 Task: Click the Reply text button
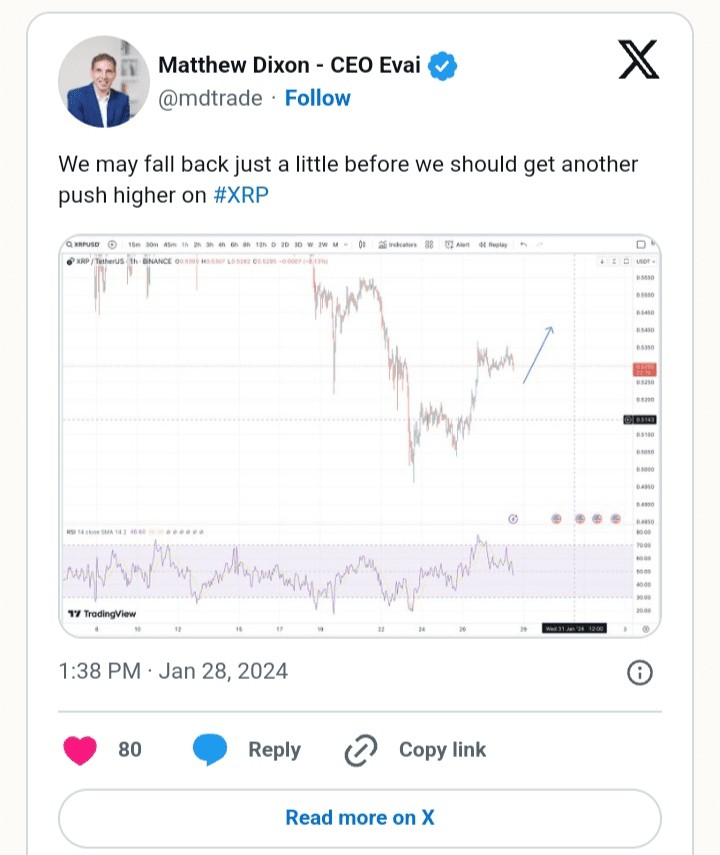(274, 750)
